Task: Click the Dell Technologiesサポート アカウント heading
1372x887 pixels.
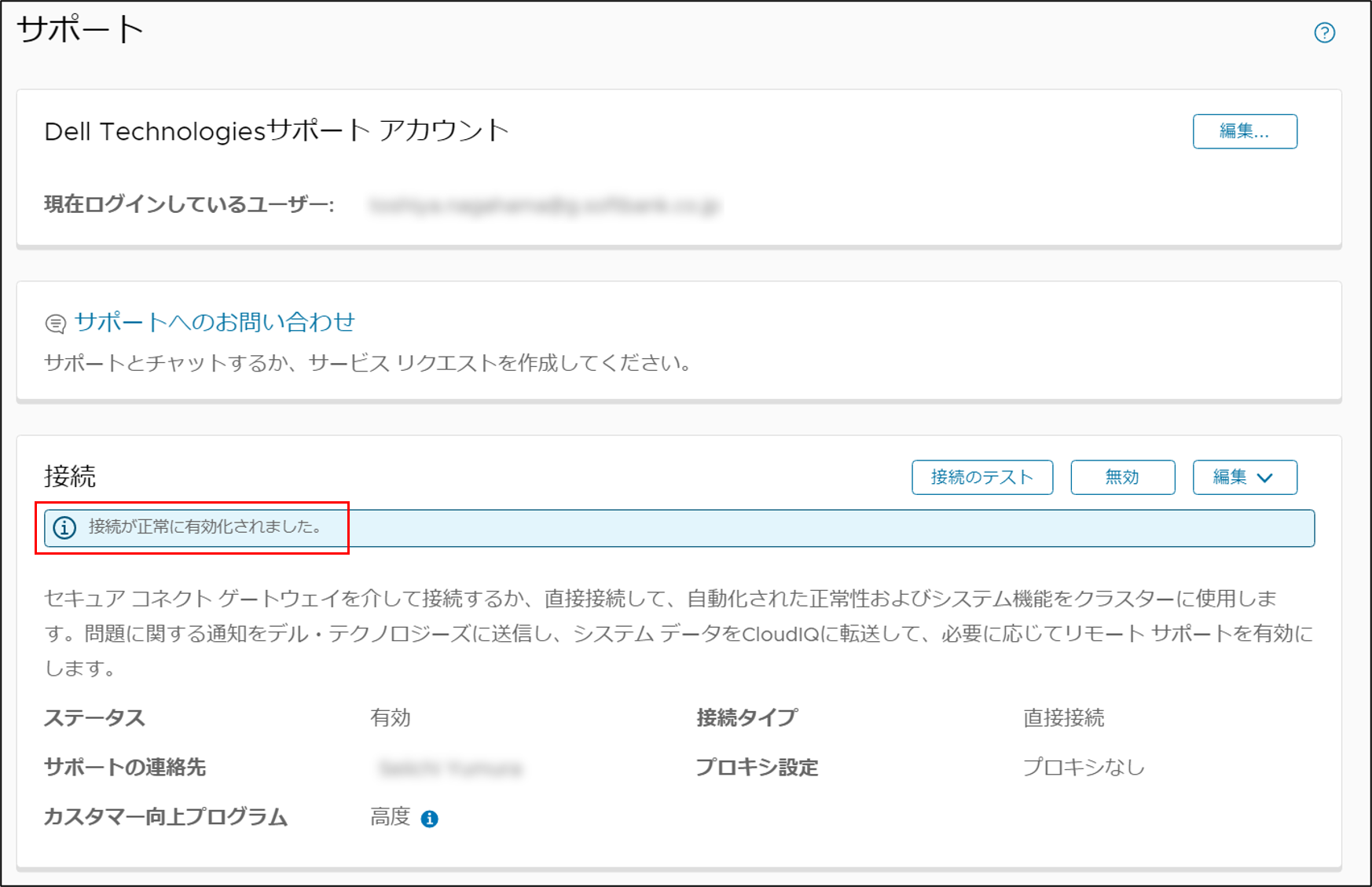Action: coord(277,130)
